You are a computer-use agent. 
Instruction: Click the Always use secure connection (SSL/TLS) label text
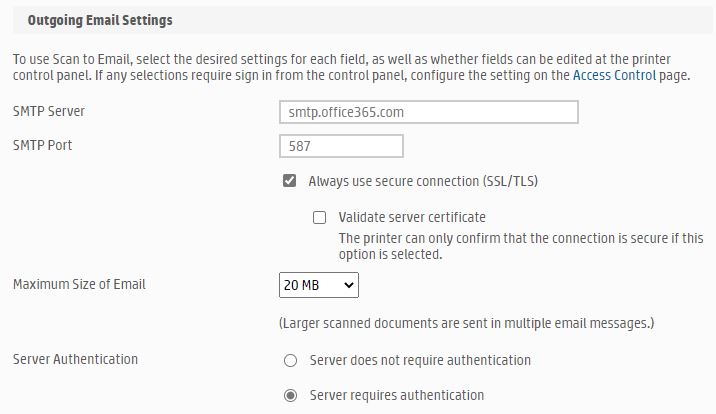(424, 181)
